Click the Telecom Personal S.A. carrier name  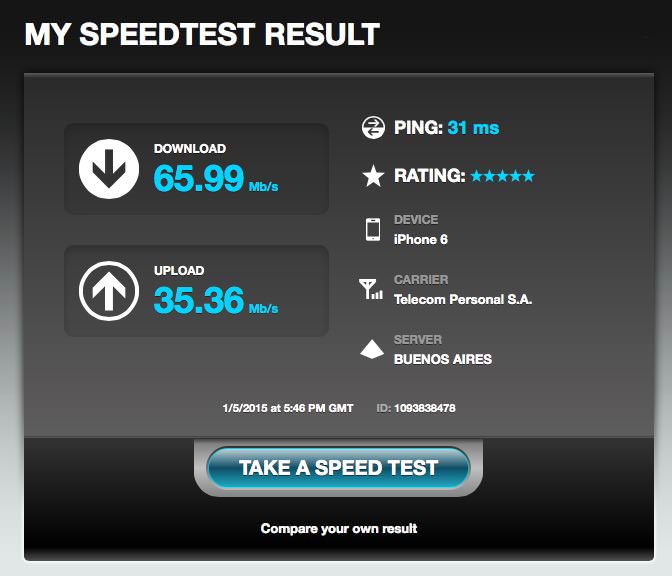coord(463,299)
